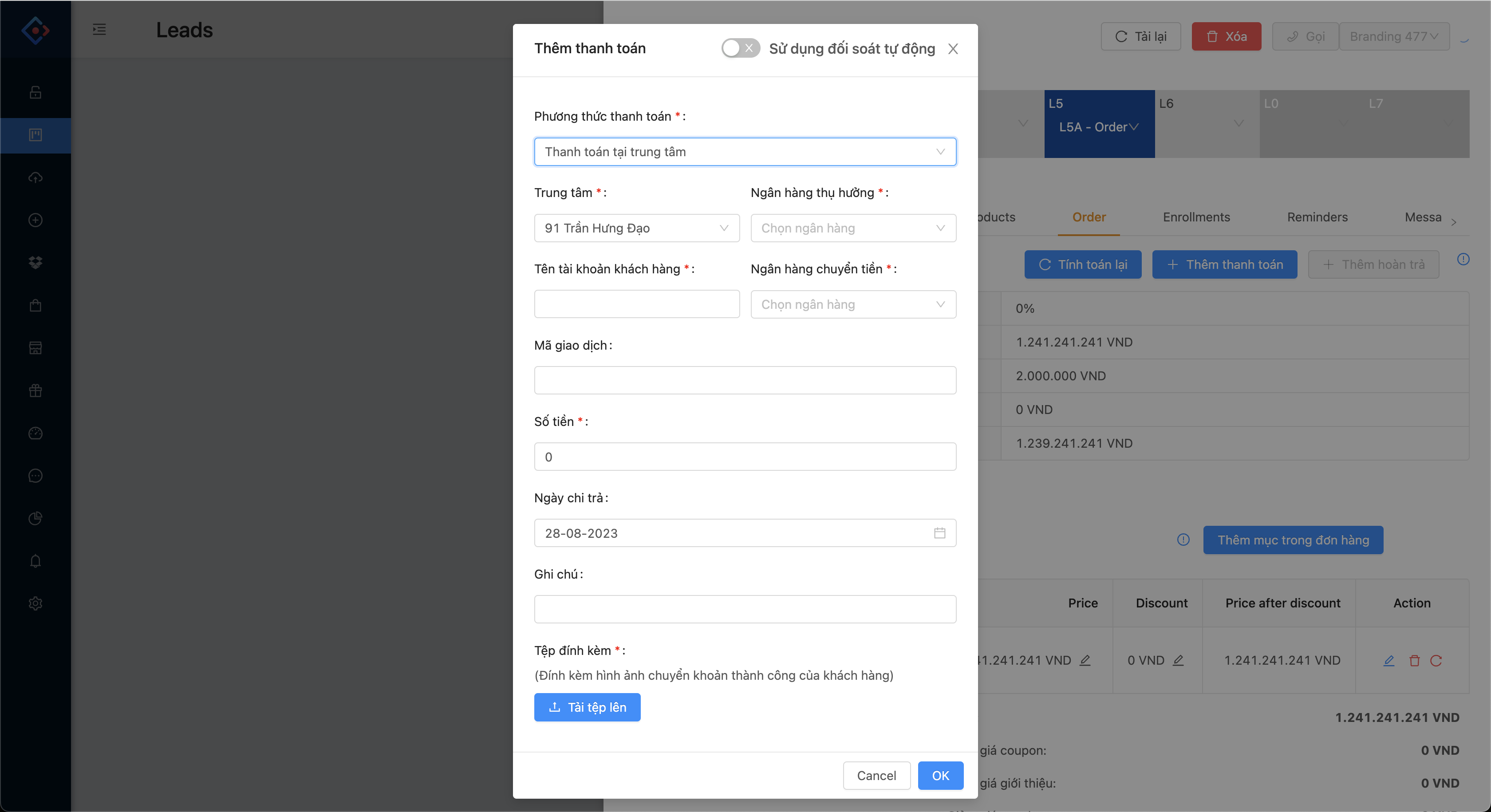Click the transaction code input field
The image size is (1491, 812).
(x=744, y=380)
